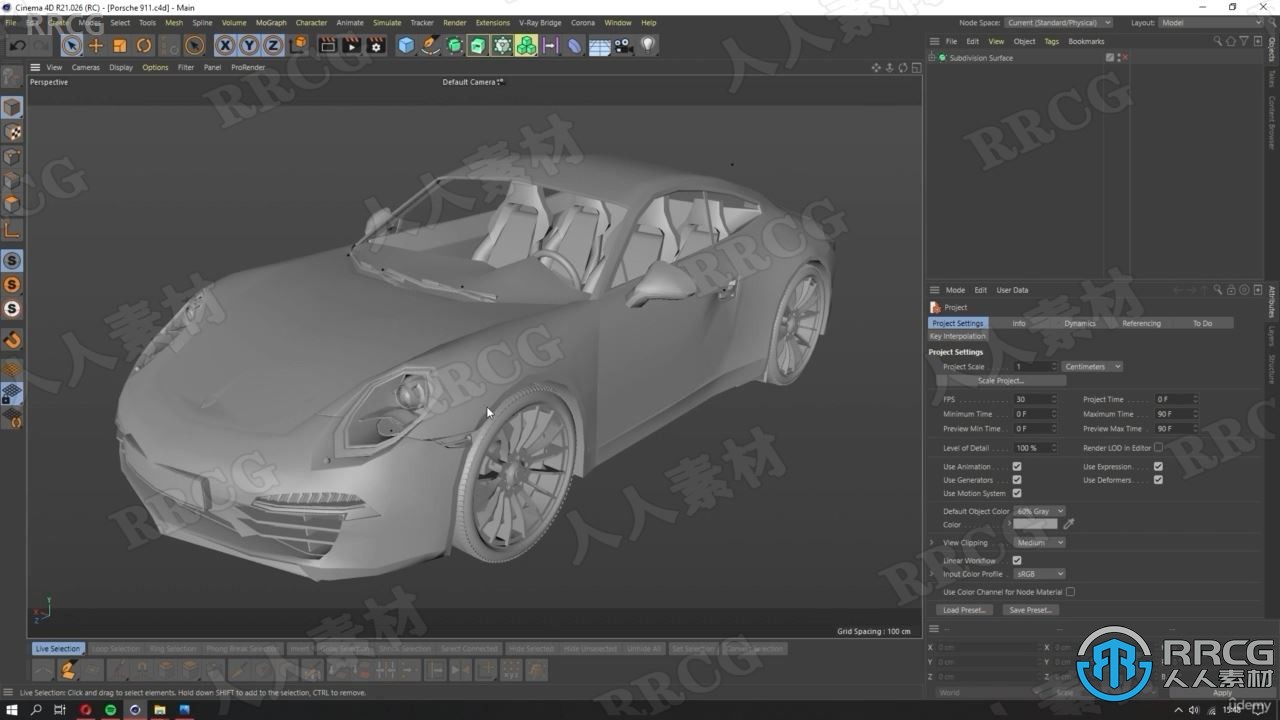1280x720 pixels.
Task: Click Render to Picture Viewer icon
Action: [x=351, y=45]
